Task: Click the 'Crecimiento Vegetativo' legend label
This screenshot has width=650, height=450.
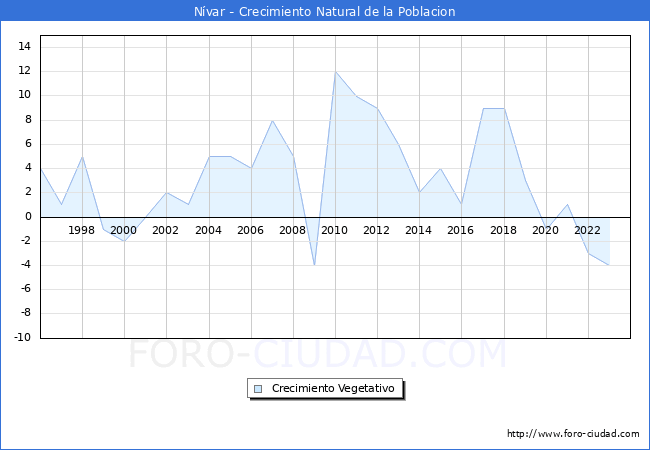Action: pos(333,388)
